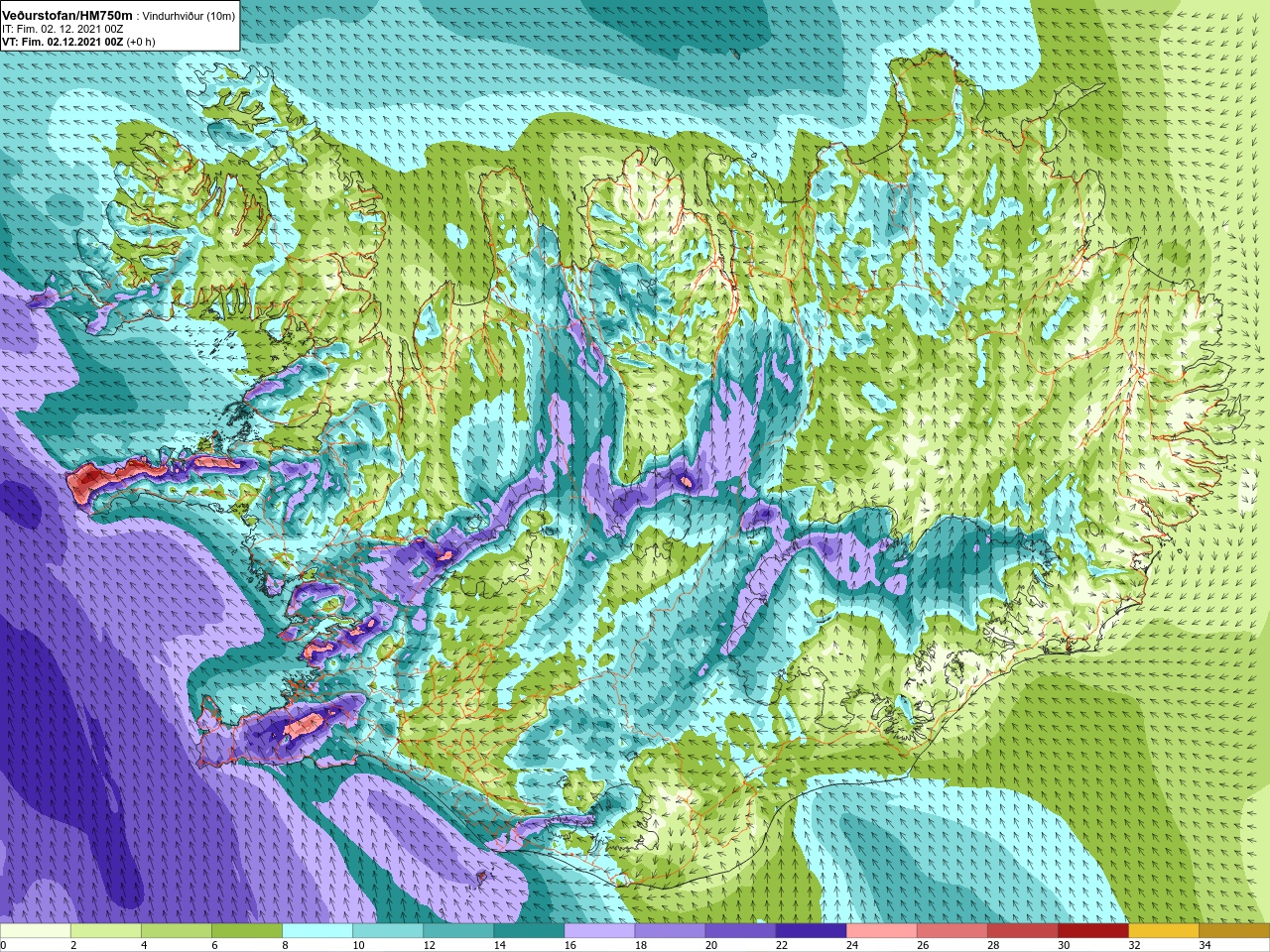This screenshot has width=1270, height=952.
Task: Pick the 12–14 teal legend swatch
Action: point(458,931)
